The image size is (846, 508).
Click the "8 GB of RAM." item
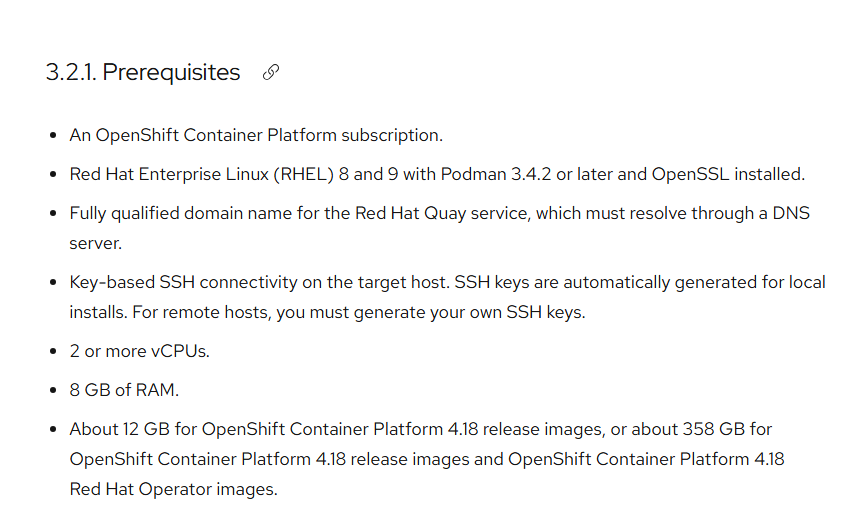(x=124, y=390)
